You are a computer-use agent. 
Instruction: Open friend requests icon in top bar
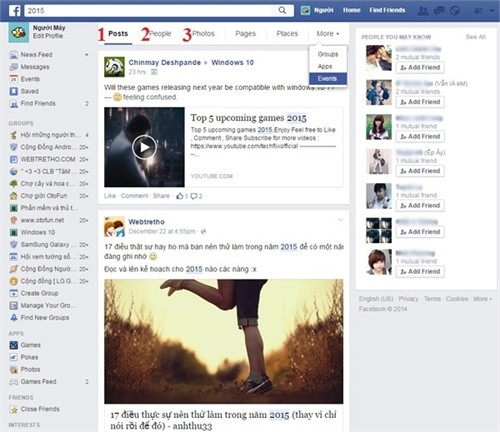423,11
